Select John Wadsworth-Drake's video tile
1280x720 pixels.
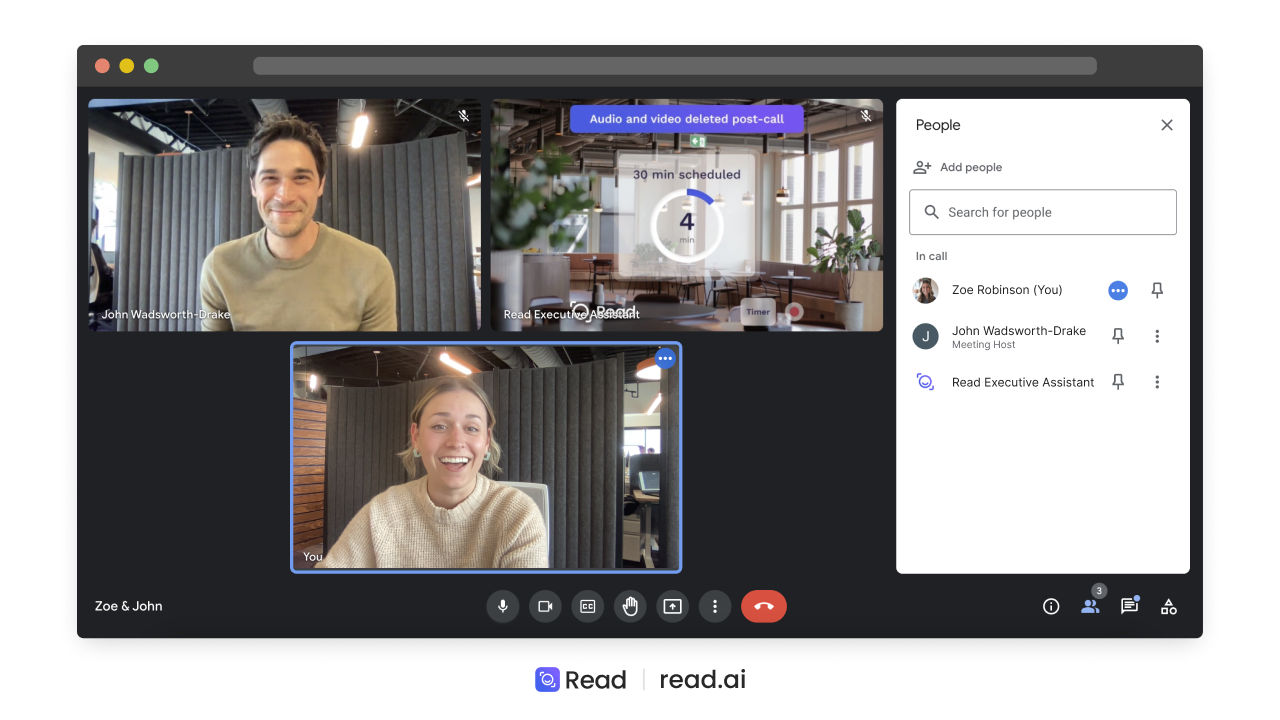click(284, 215)
